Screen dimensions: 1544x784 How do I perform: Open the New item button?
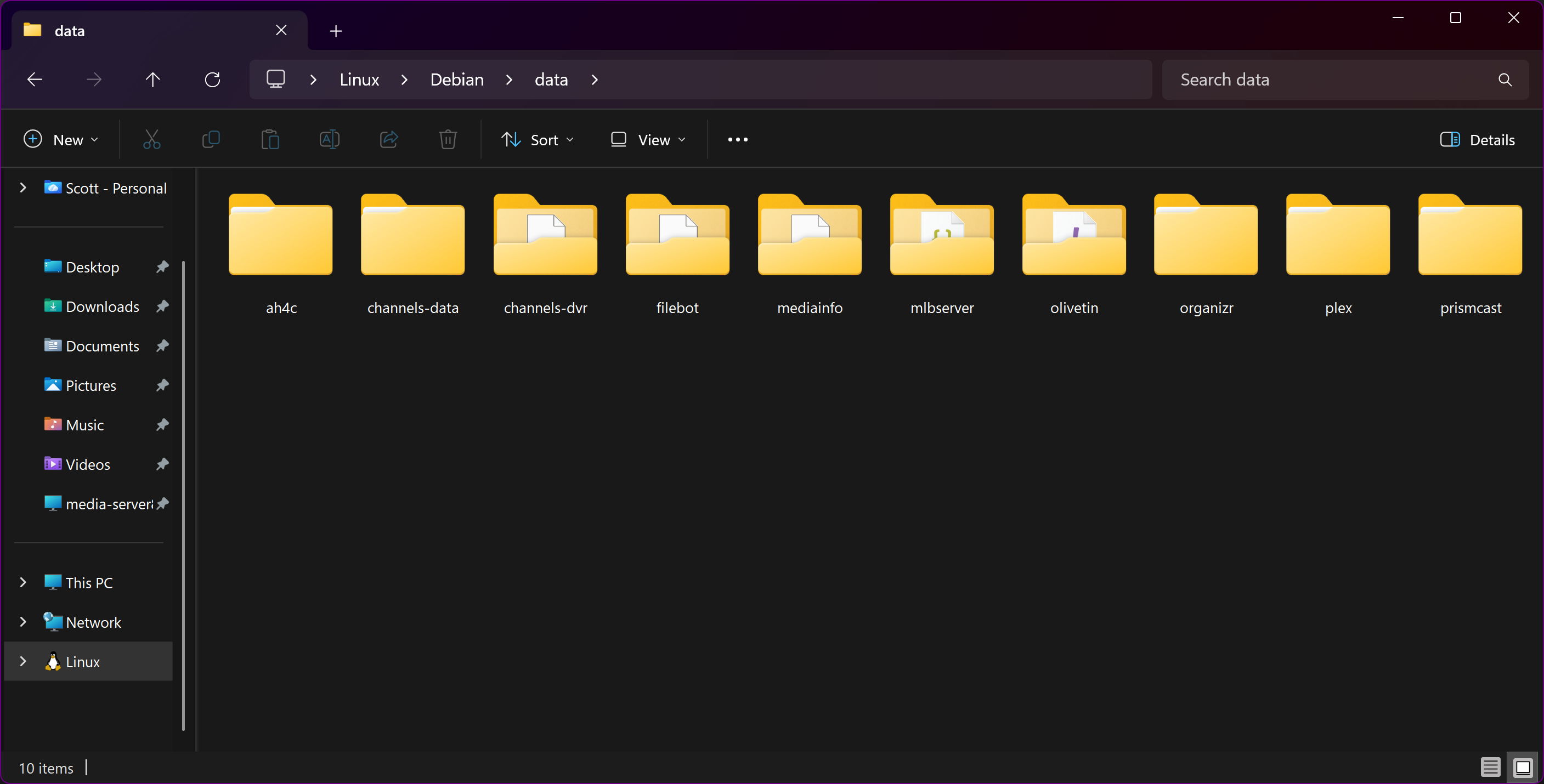click(60, 140)
